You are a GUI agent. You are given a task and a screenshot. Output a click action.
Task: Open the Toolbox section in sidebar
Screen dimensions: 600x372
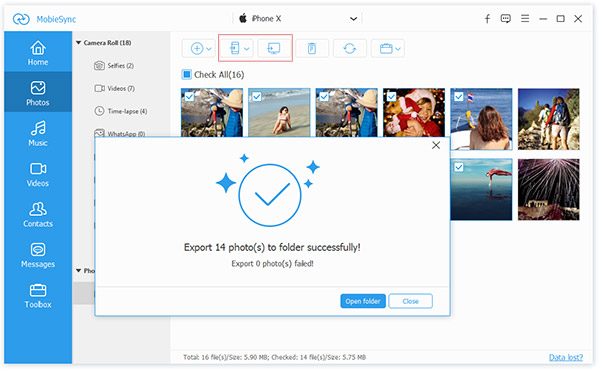[38, 295]
